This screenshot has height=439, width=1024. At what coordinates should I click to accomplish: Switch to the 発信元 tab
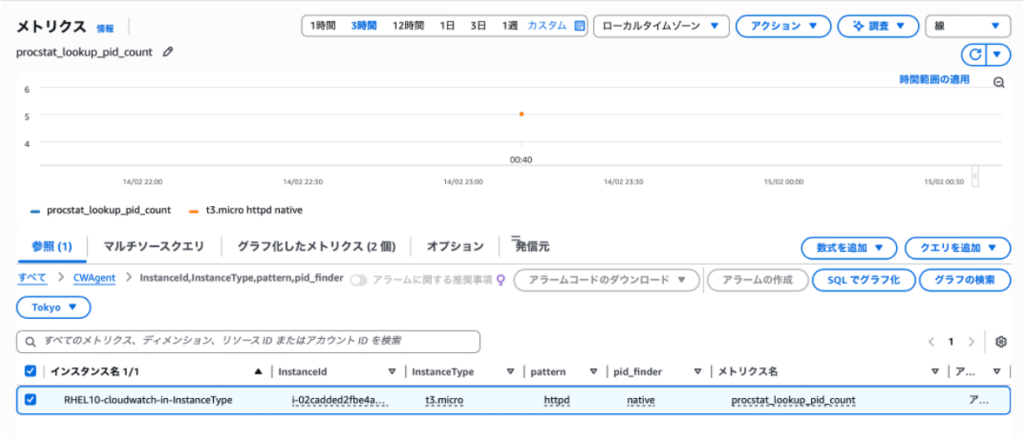tap(532, 247)
